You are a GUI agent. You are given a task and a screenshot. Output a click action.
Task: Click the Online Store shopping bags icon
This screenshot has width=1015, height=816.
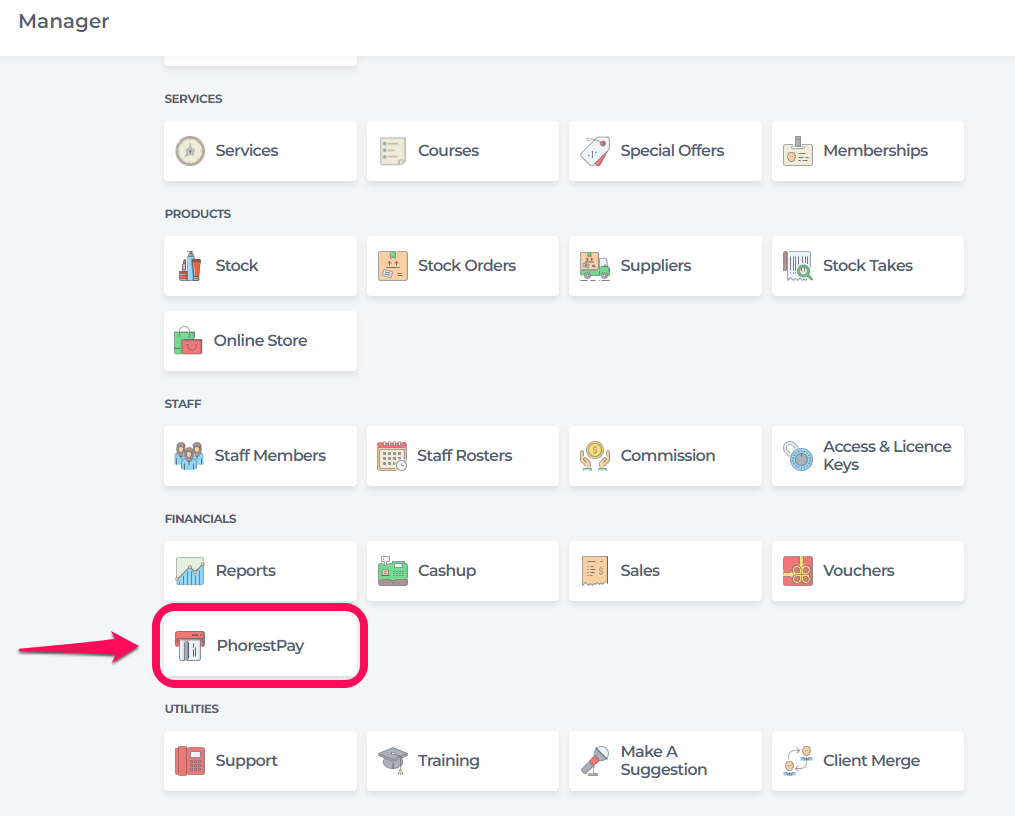pos(188,341)
